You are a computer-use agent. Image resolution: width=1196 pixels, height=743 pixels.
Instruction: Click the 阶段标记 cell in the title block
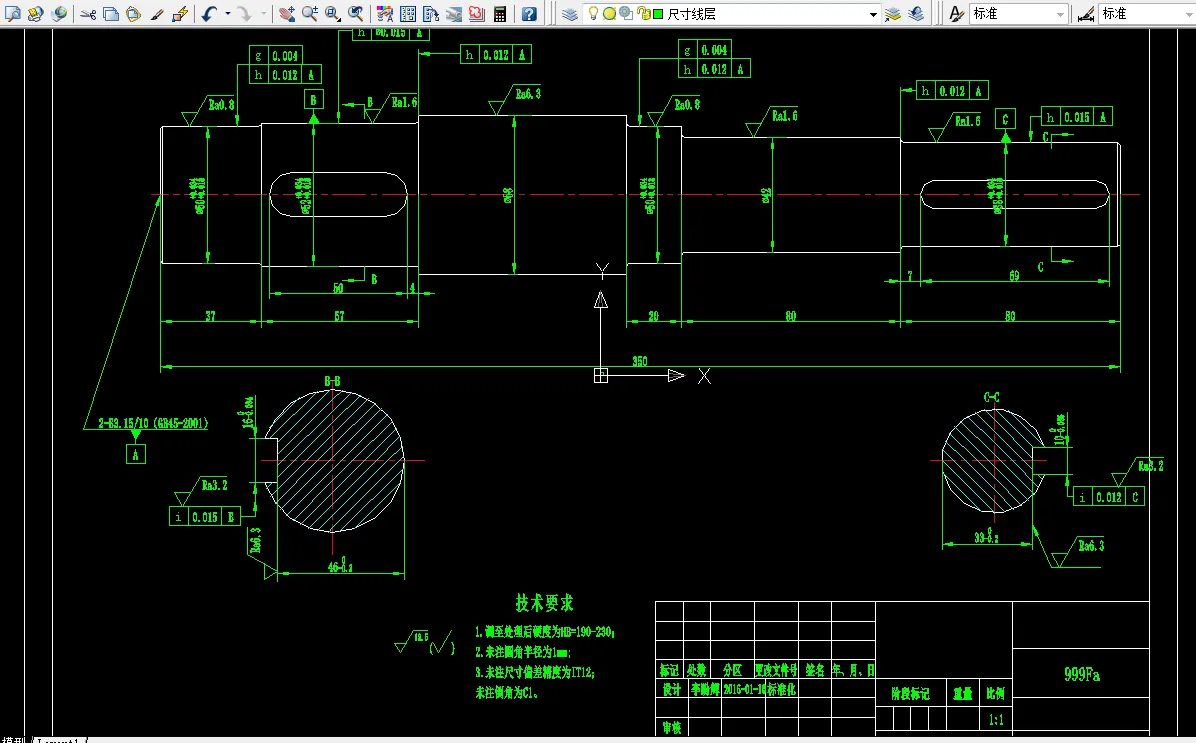click(911, 693)
